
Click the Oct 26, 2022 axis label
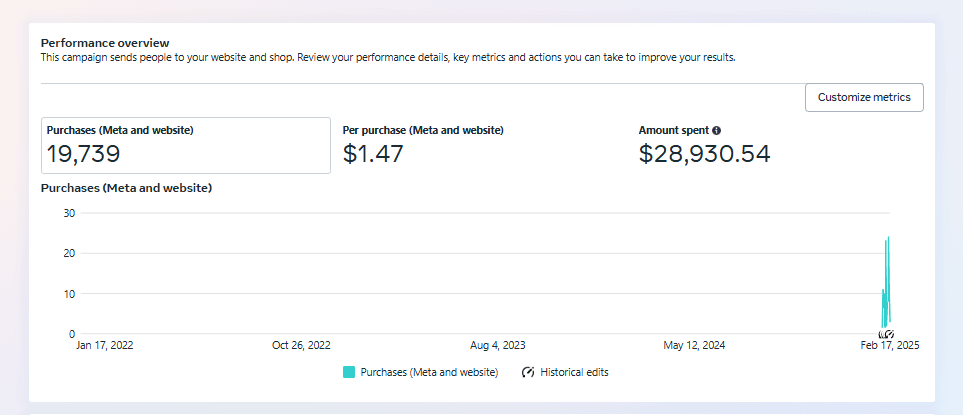point(301,345)
